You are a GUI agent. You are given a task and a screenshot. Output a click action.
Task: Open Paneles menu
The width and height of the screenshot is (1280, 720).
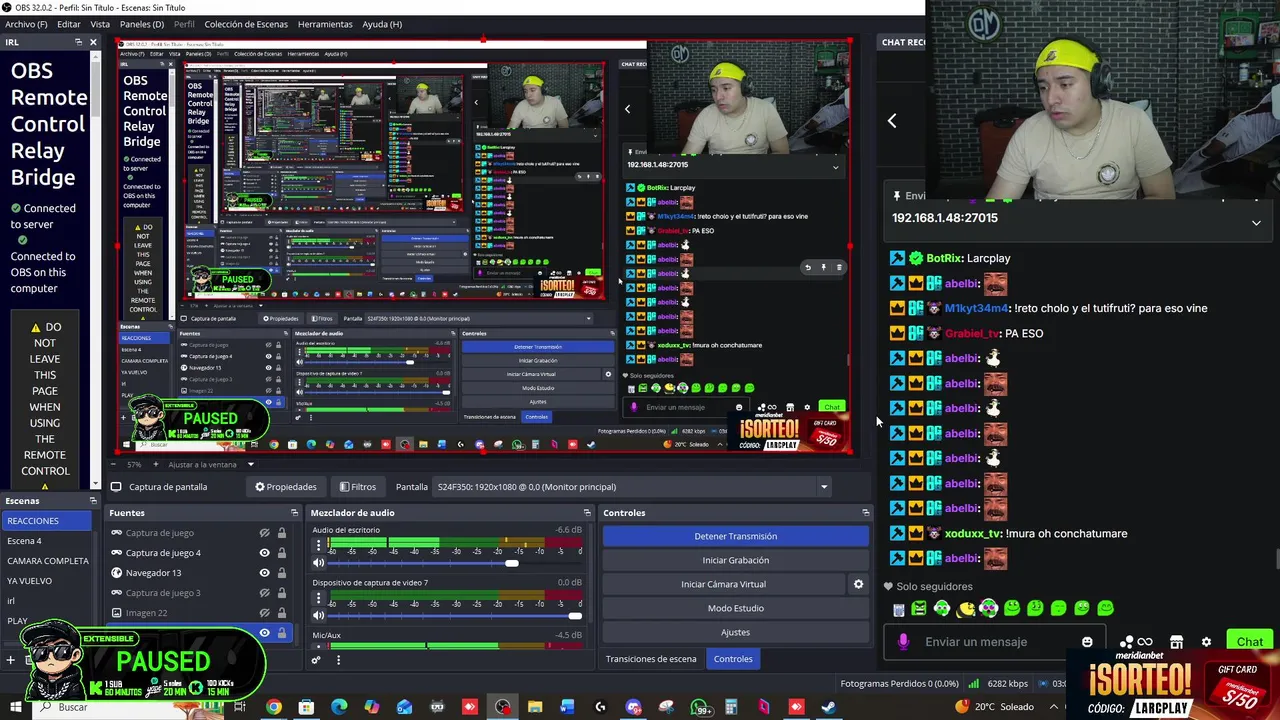tap(142, 24)
